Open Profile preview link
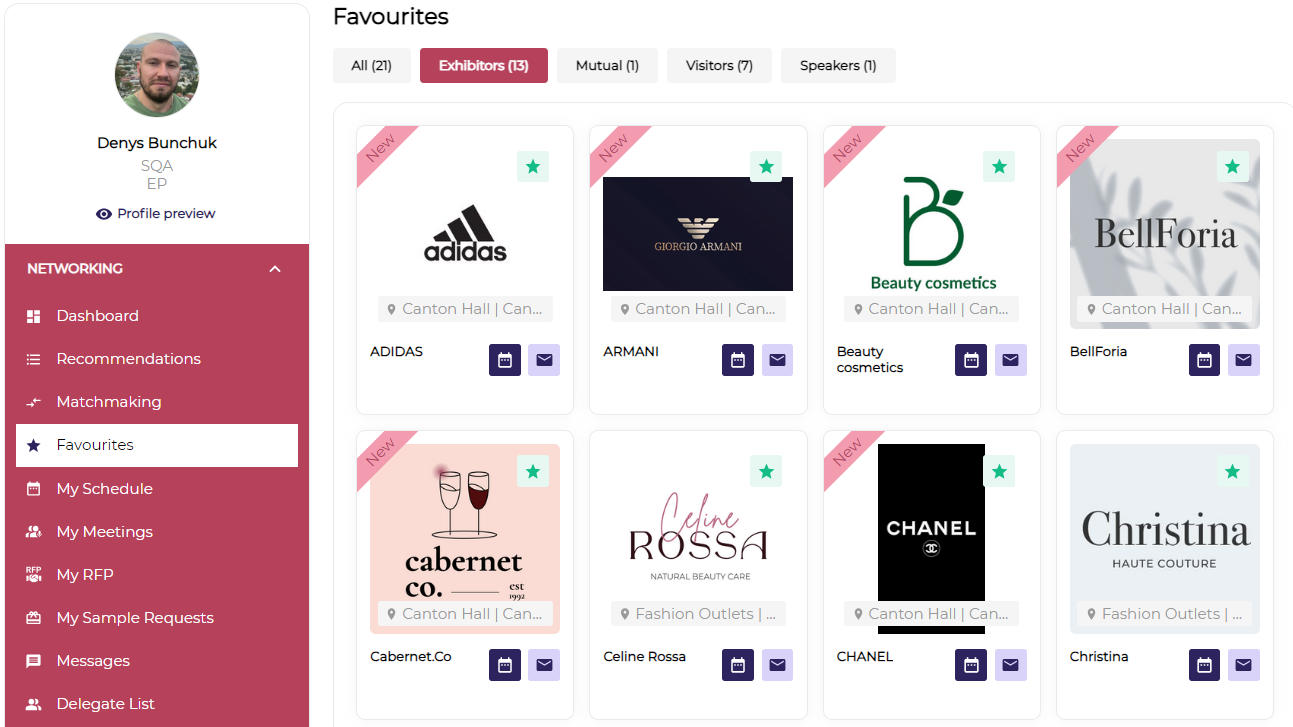This screenshot has width=1293, height=727. 156,214
